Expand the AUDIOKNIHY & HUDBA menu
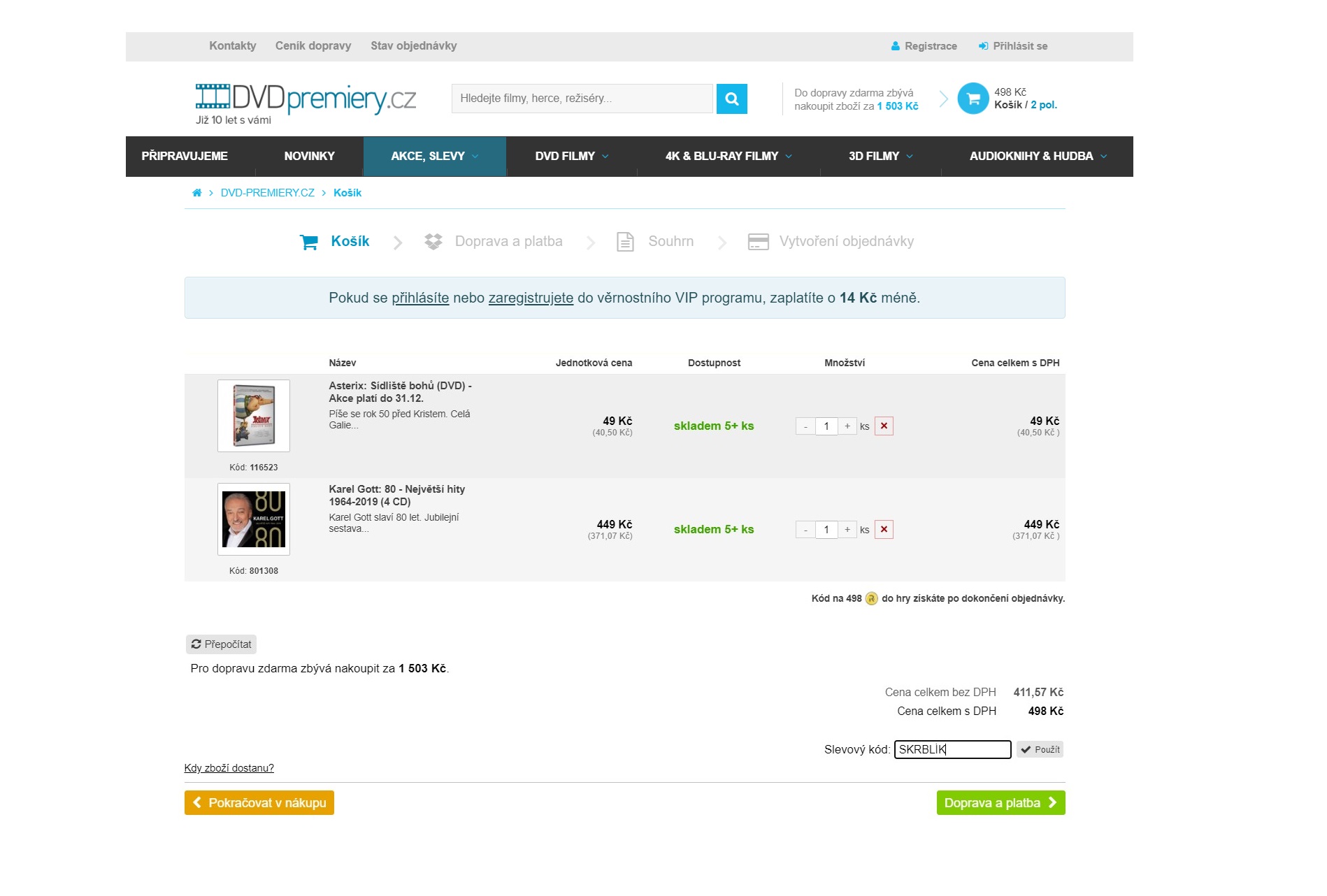The image size is (1327, 896). 1038,157
